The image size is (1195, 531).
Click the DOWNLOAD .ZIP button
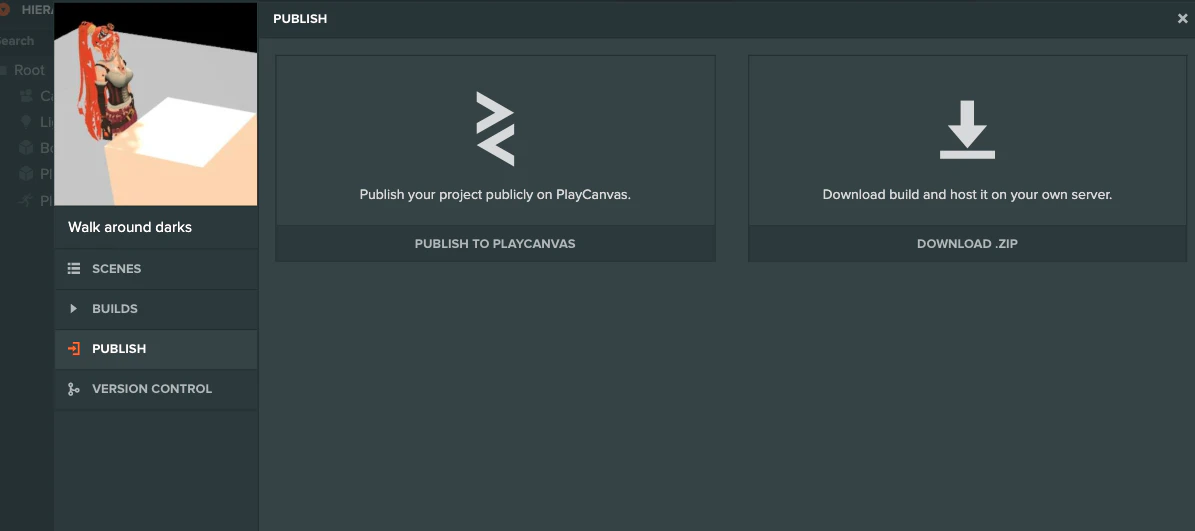[967, 244]
